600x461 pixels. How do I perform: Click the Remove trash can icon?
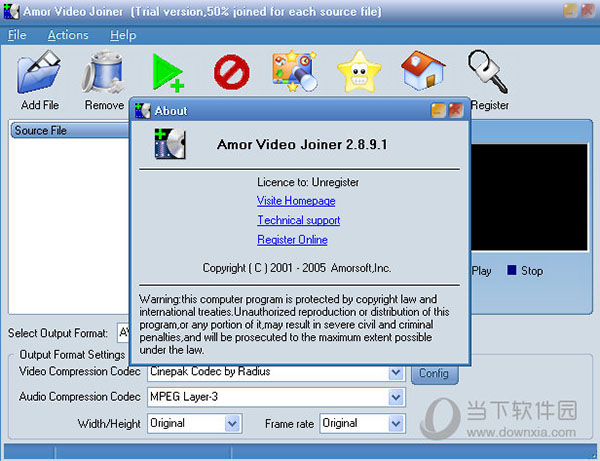point(103,72)
